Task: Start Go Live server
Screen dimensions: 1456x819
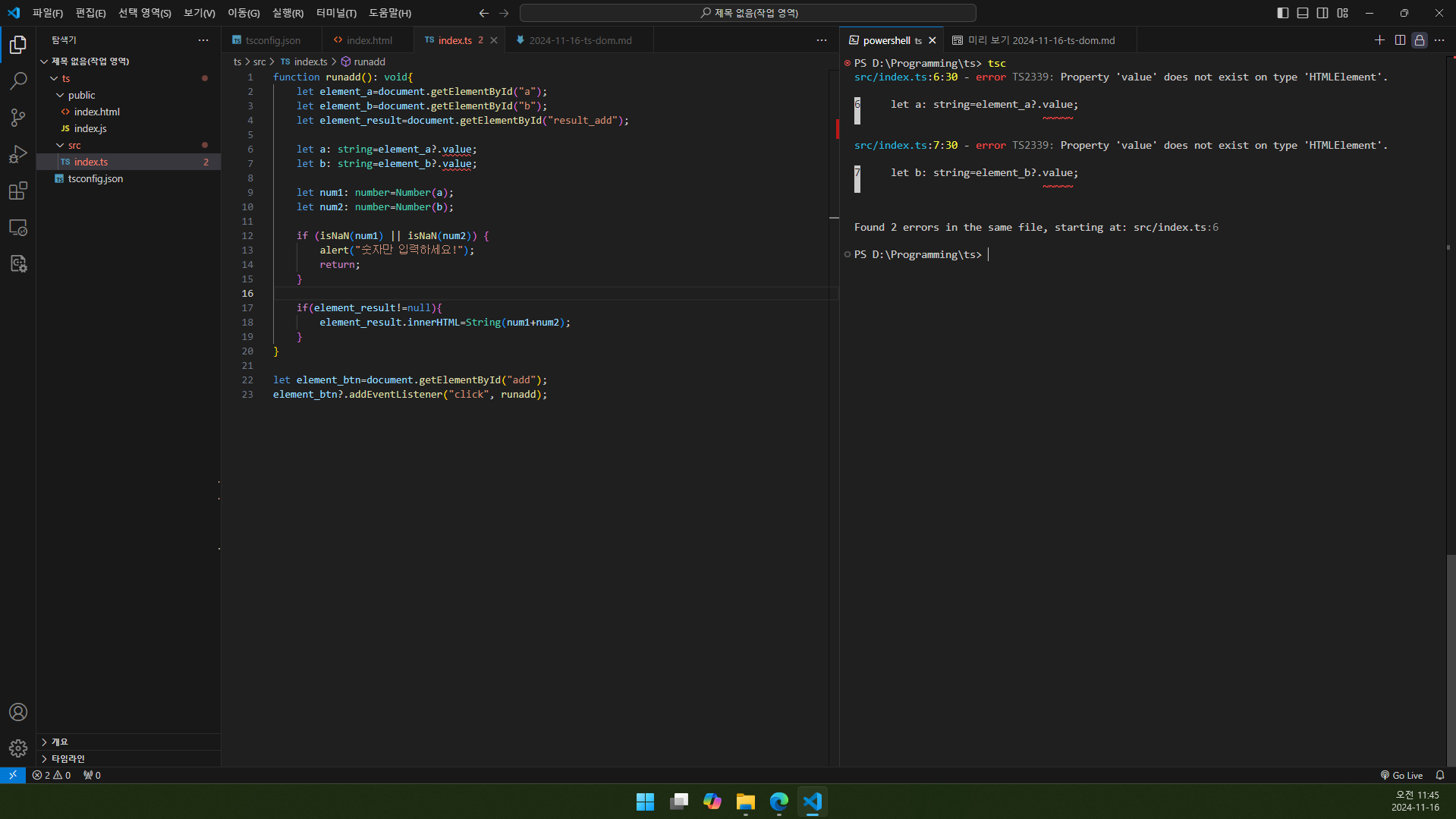Action: (x=1401, y=775)
